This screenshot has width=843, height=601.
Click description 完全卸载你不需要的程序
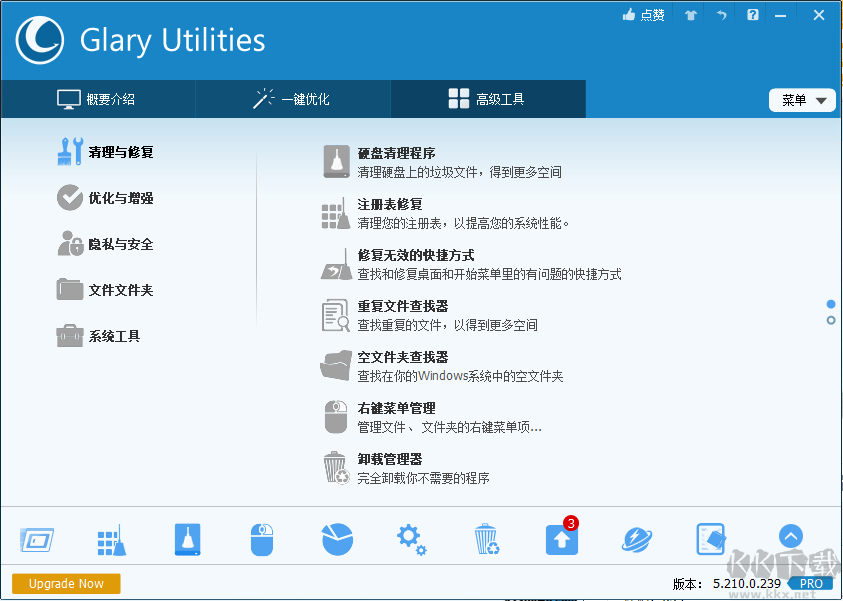tap(423, 478)
